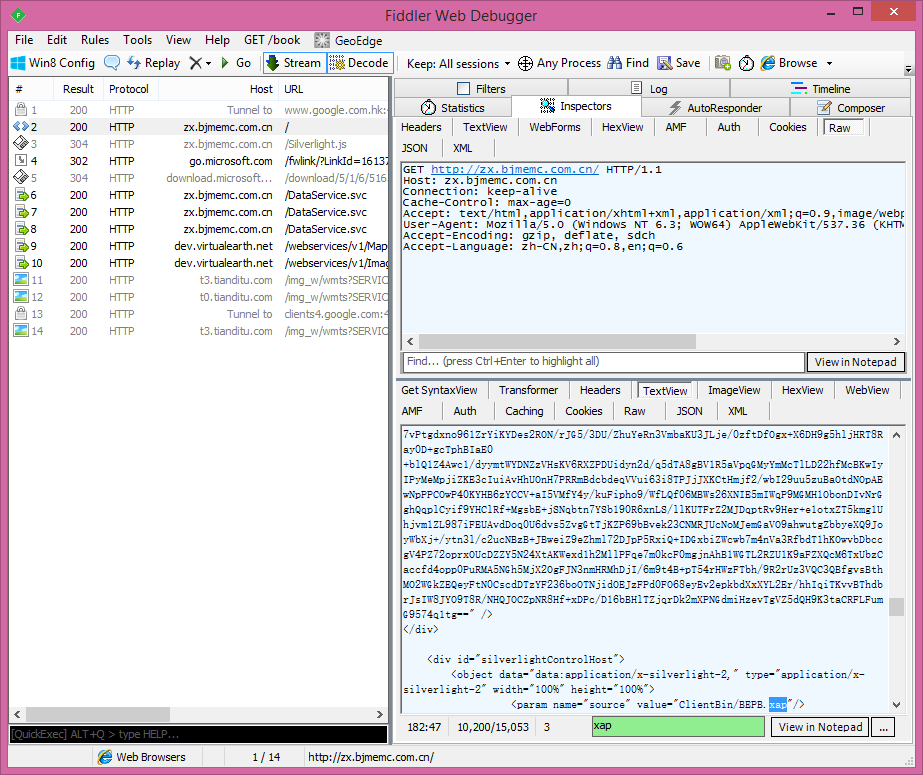
Task: Click the response text vertical scrollbar thumb
Action: click(896, 607)
